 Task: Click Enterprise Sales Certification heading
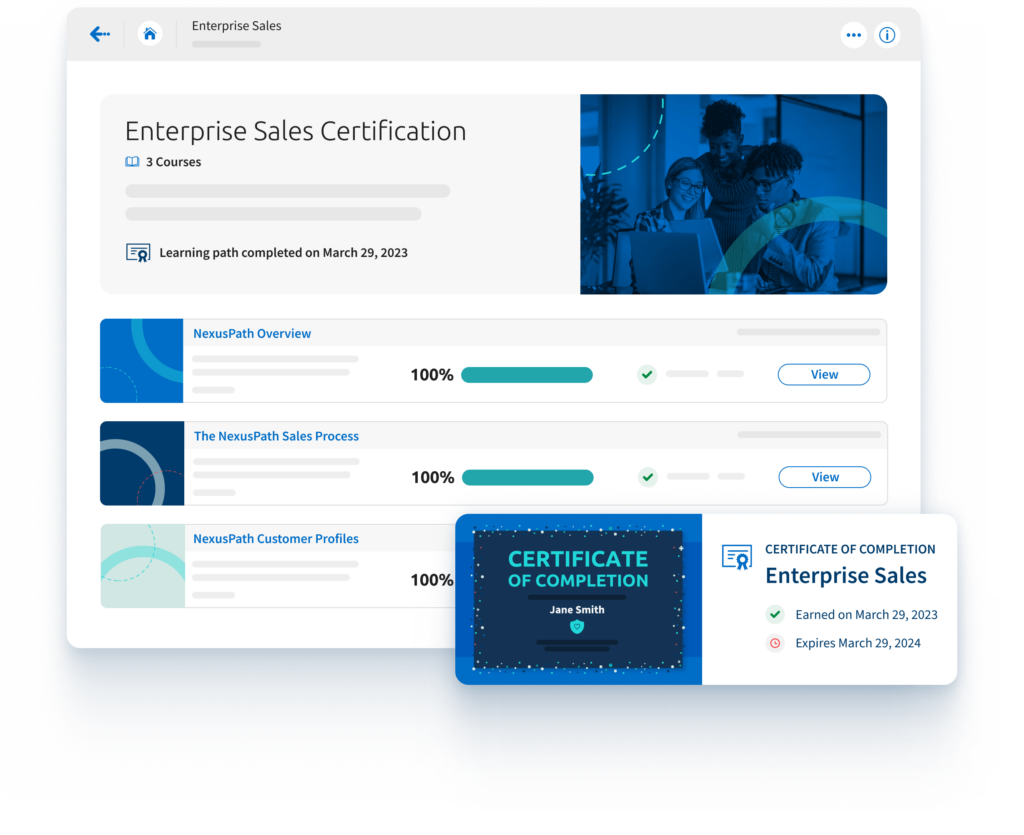pyautogui.click(x=296, y=131)
